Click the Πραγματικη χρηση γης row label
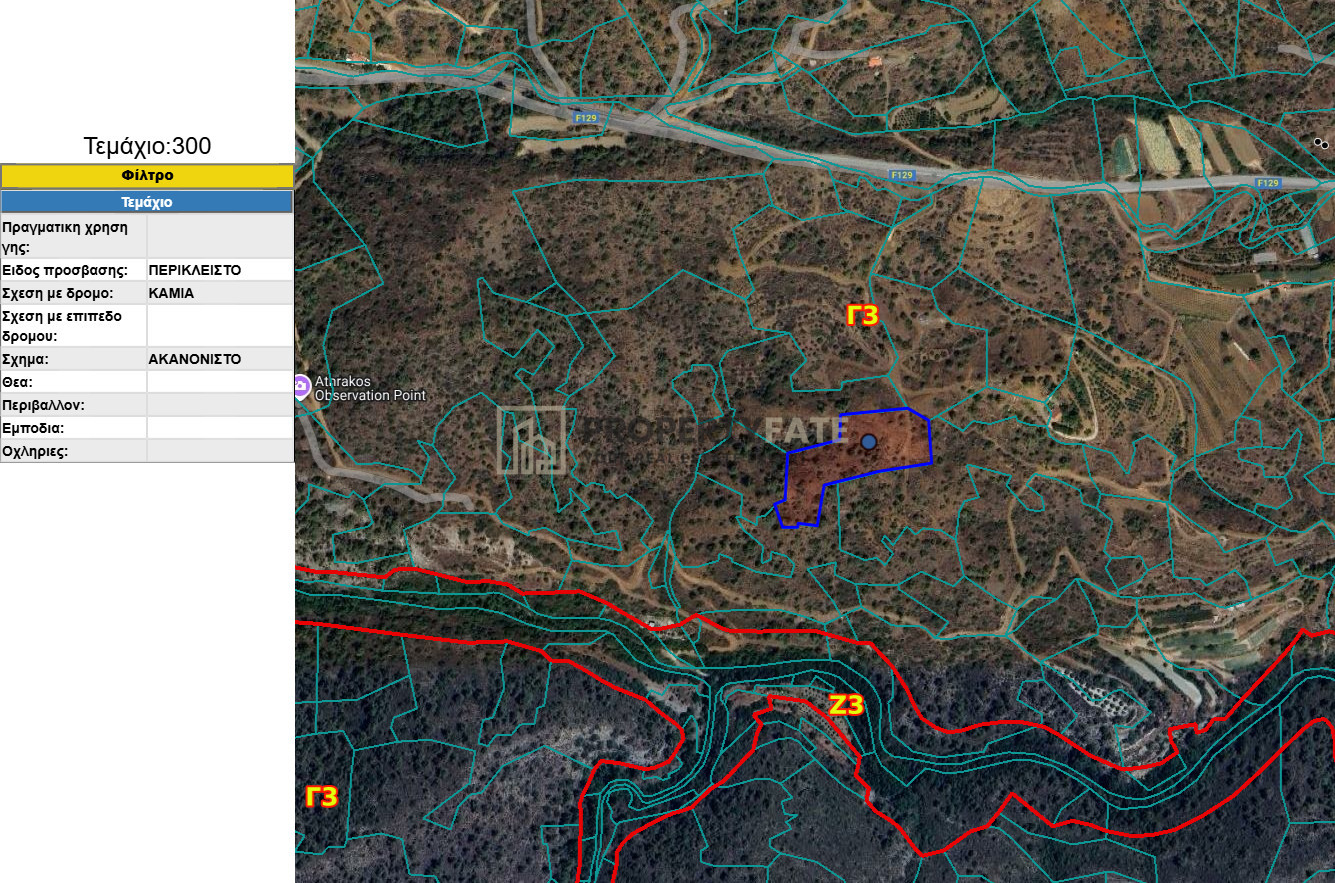The height and width of the screenshot is (883, 1335). 66,237
